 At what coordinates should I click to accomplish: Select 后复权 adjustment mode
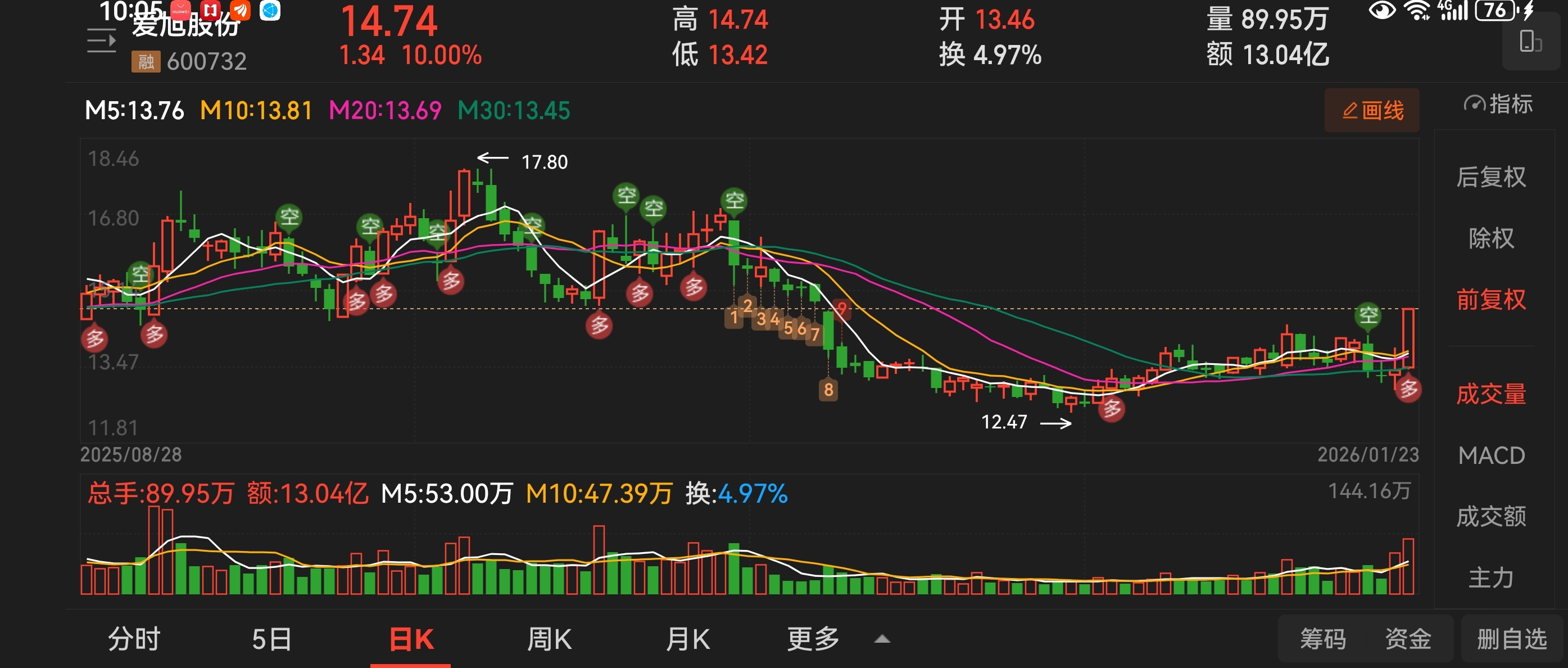click(1490, 177)
